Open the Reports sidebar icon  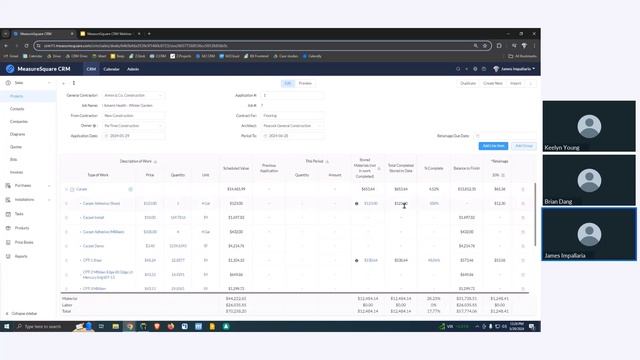(x=8, y=256)
